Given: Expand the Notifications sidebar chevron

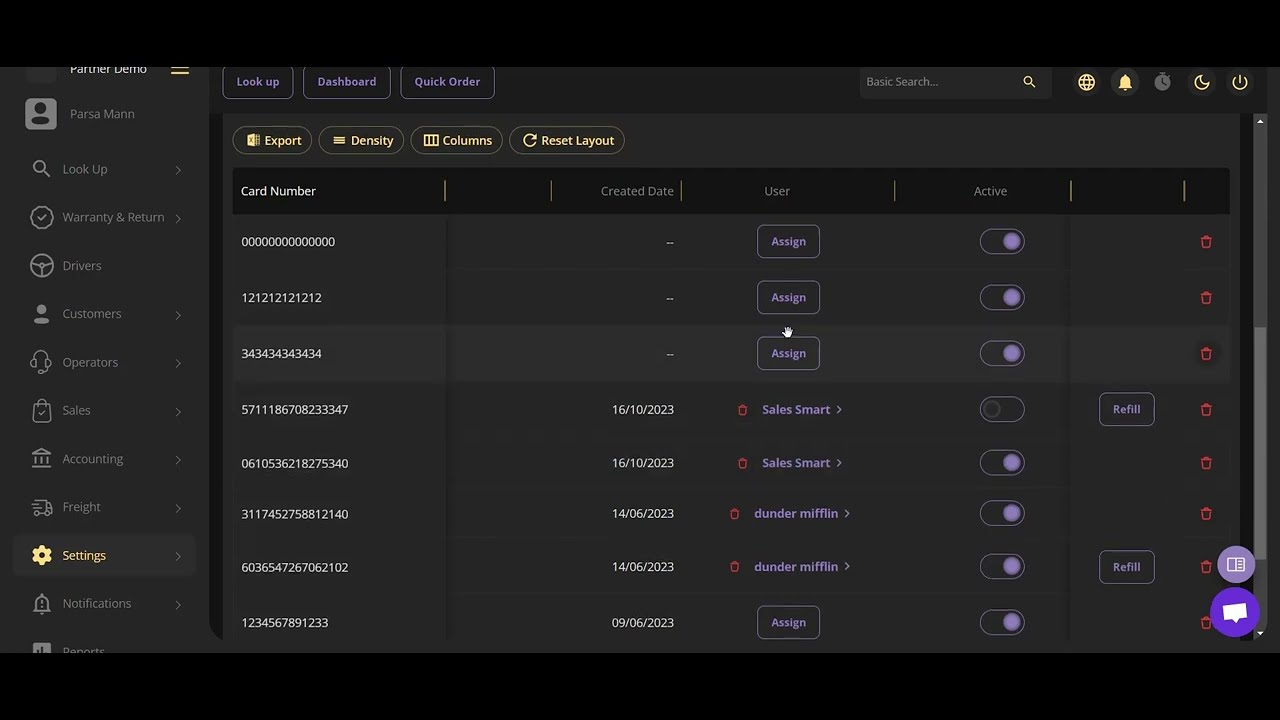Looking at the screenshot, I should (178, 605).
